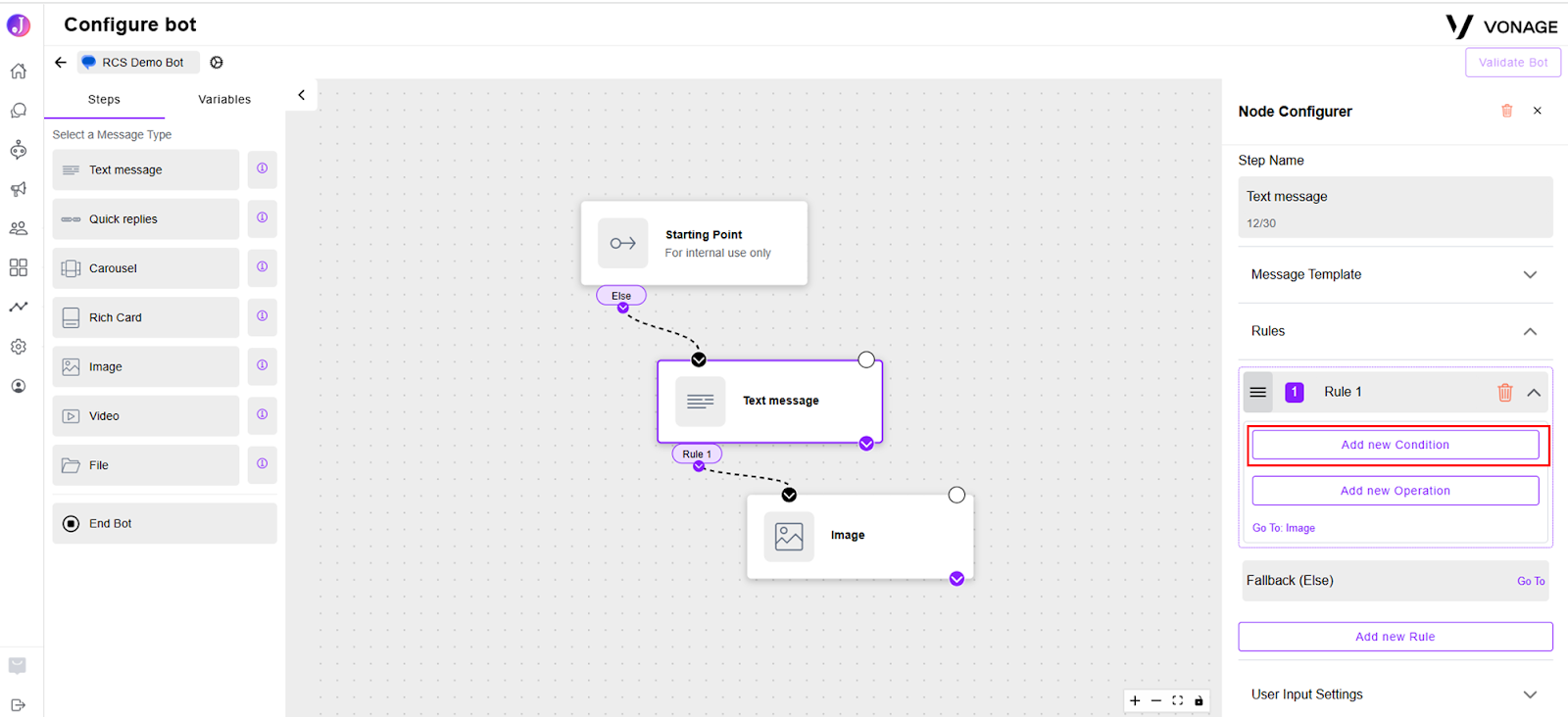Open the bot icon in left sidebar
Screen dimensions: 1568x717
(x=19, y=150)
